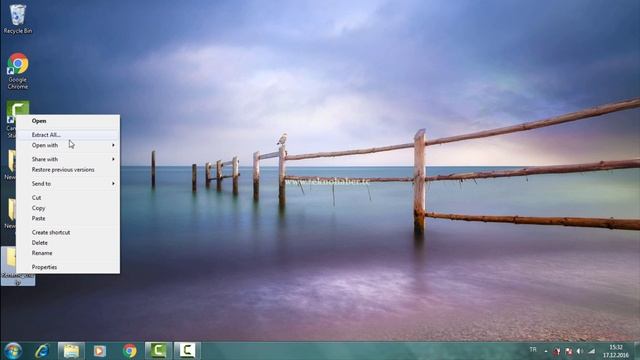The height and width of the screenshot is (360, 640).
Task: Select the Google Chrome desktop shortcut
Action: (18, 71)
